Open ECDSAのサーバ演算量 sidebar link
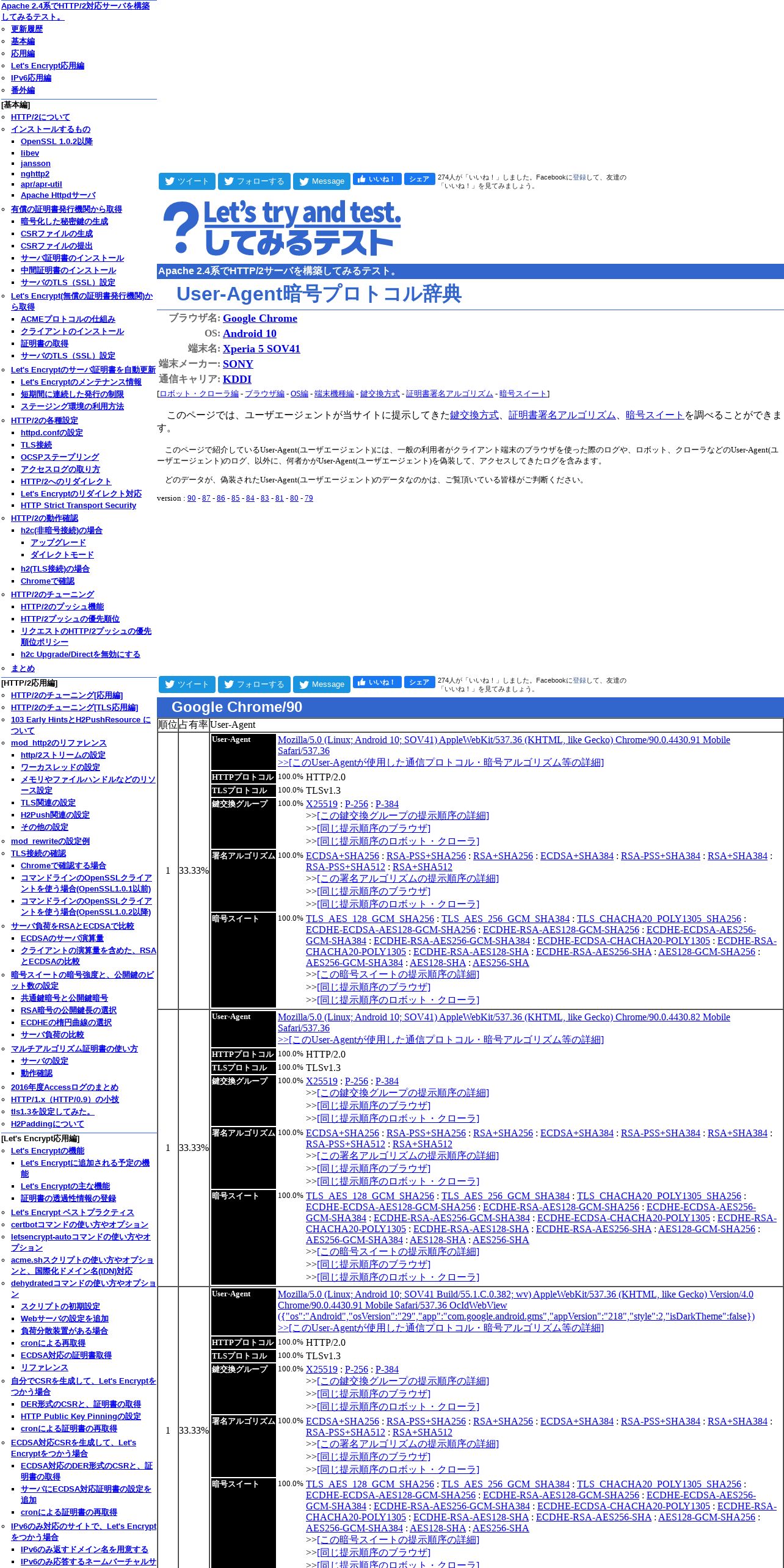 click(x=62, y=938)
